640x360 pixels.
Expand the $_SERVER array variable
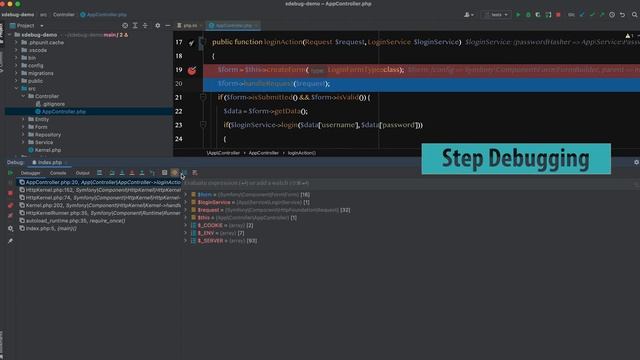(186, 241)
